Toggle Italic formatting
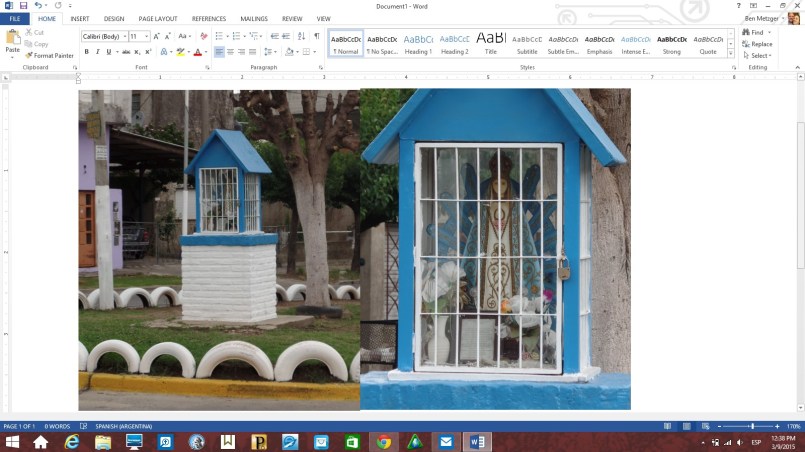This screenshot has width=805, height=452. pyautogui.click(x=98, y=52)
